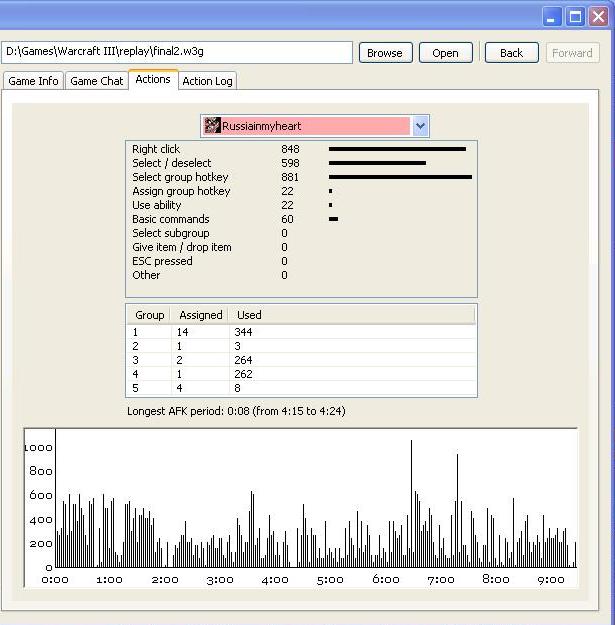Maximize the replay parser window
The image size is (615, 625).
pos(577,16)
